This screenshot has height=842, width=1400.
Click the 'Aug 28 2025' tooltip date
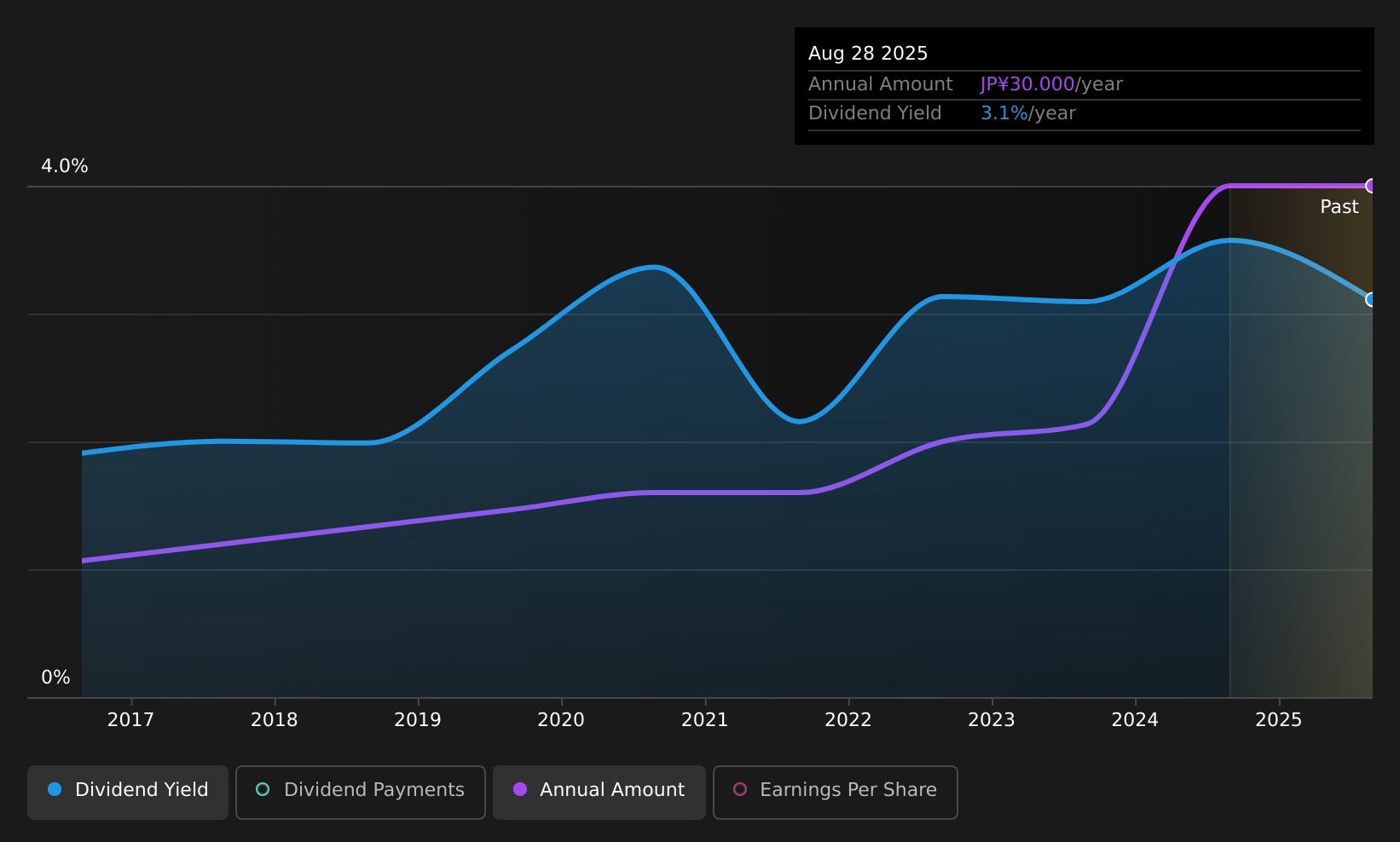point(868,54)
